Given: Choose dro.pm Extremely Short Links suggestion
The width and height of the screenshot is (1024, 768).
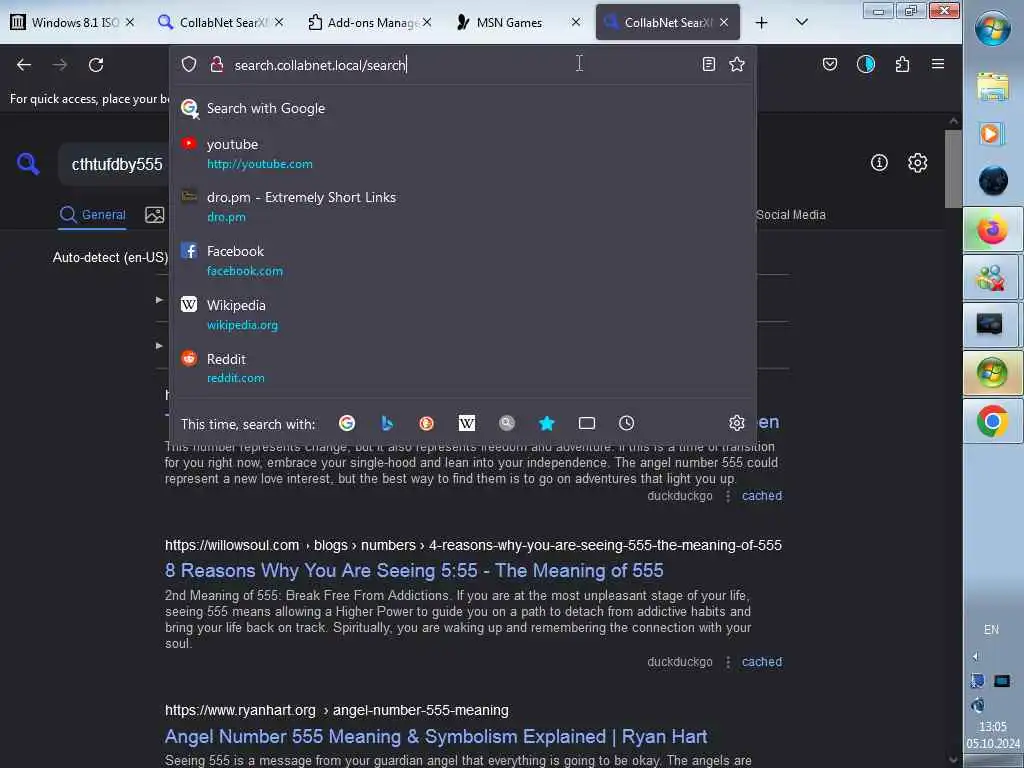Looking at the screenshot, I should (462, 207).
